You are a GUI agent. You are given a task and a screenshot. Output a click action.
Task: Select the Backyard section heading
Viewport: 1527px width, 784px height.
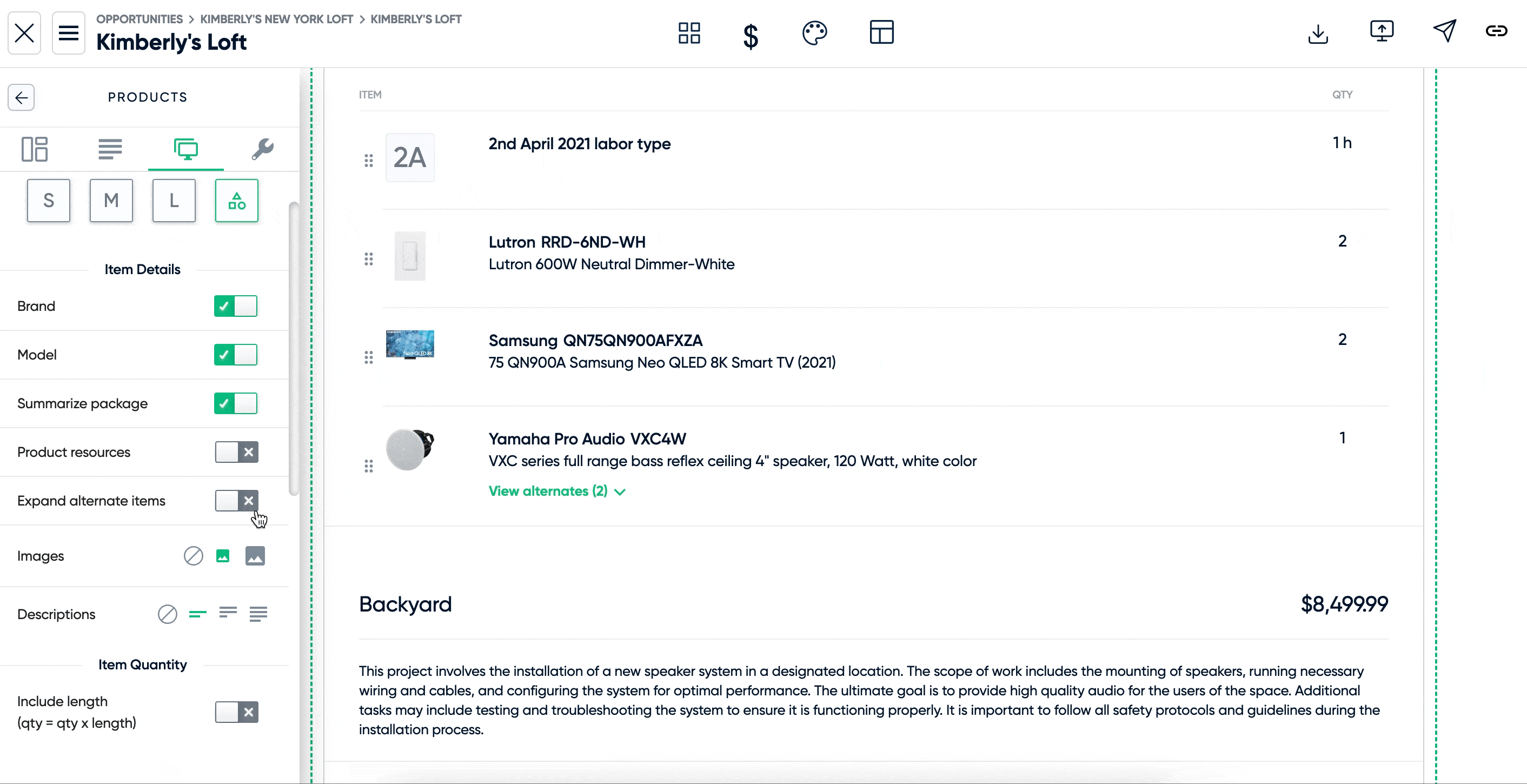click(405, 604)
